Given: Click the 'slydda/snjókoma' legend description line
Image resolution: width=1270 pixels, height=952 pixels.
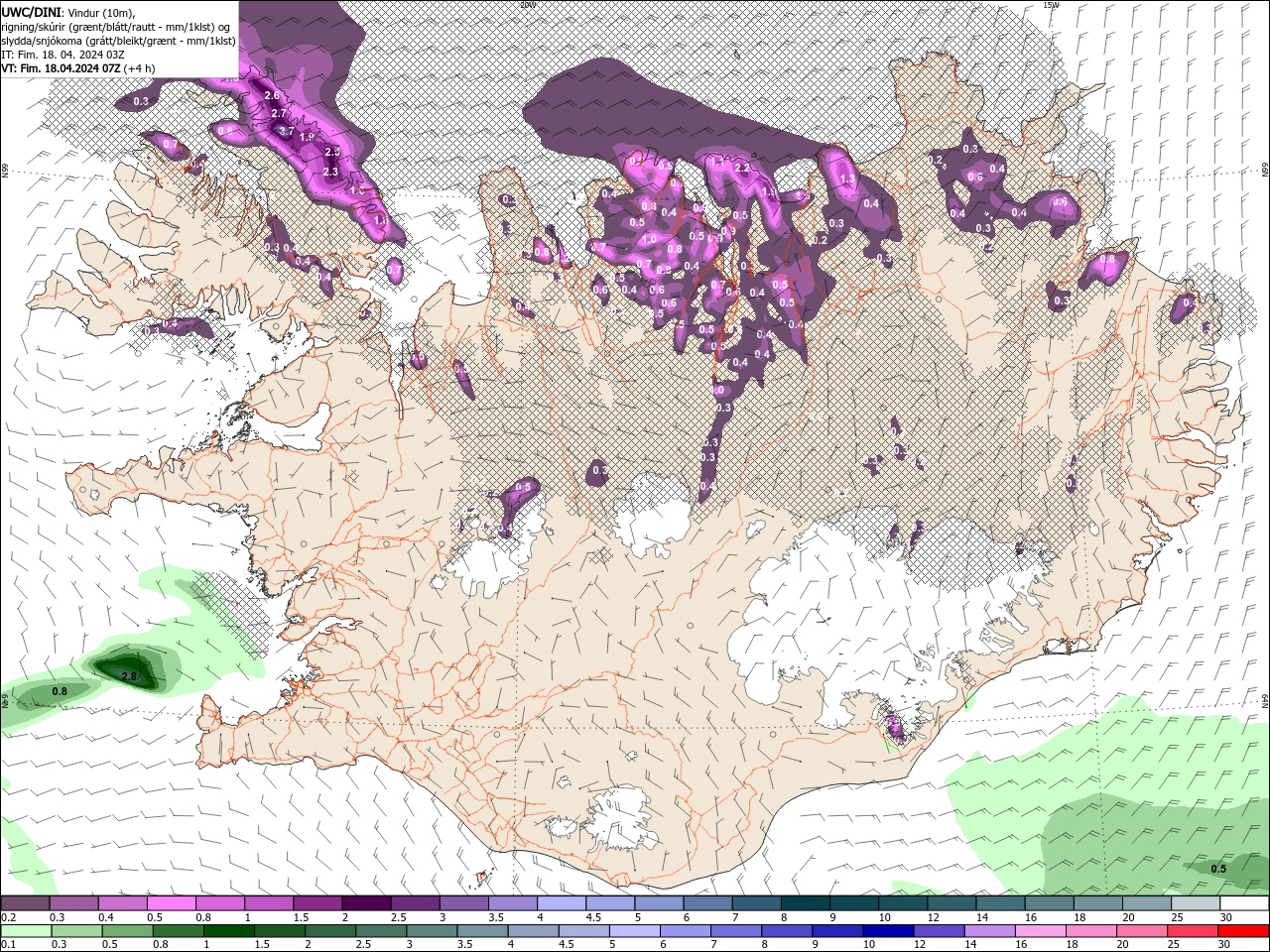Looking at the screenshot, I should [x=118, y=41].
